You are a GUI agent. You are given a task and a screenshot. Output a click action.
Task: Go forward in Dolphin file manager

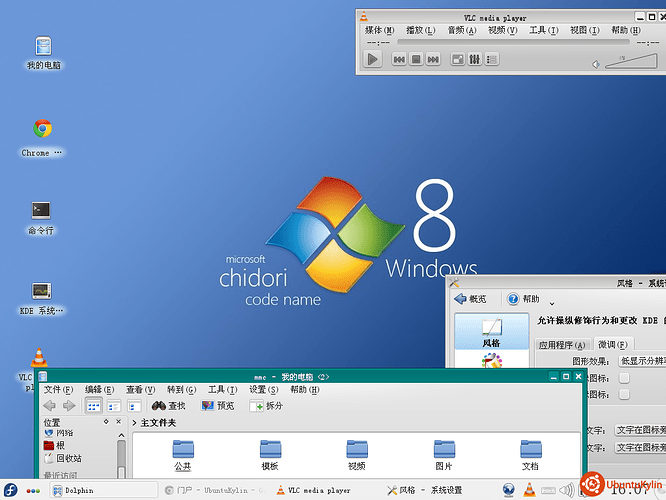[69, 406]
